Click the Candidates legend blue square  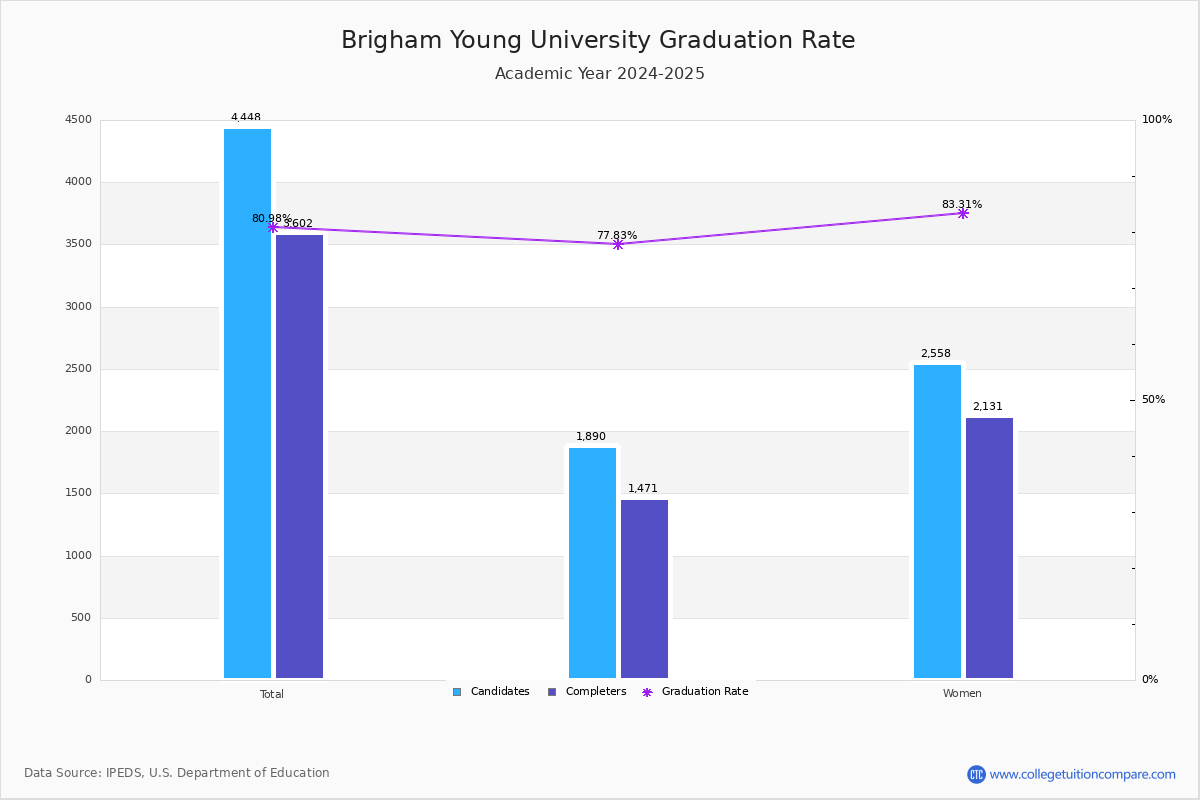[457, 692]
